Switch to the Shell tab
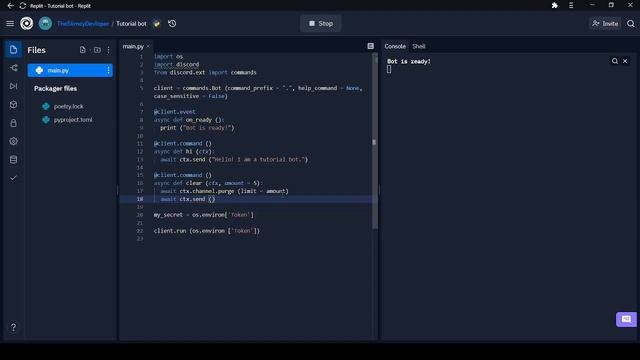The image size is (640, 360). click(419, 47)
